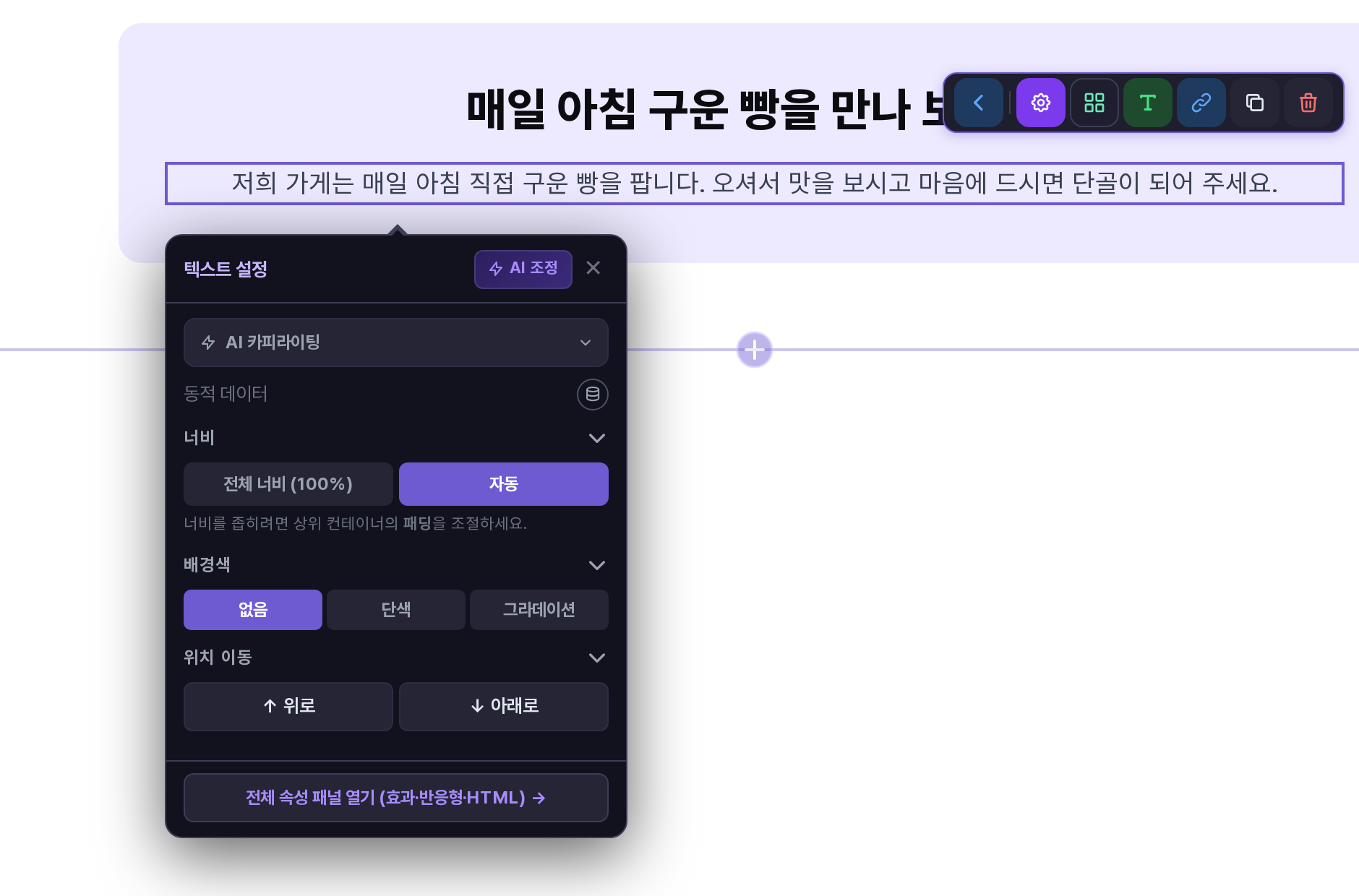The height and width of the screenshot is (896, 1359).
Task: Click the selected paragraph text 저희 가게는
Action: click(x=754, y=184)
